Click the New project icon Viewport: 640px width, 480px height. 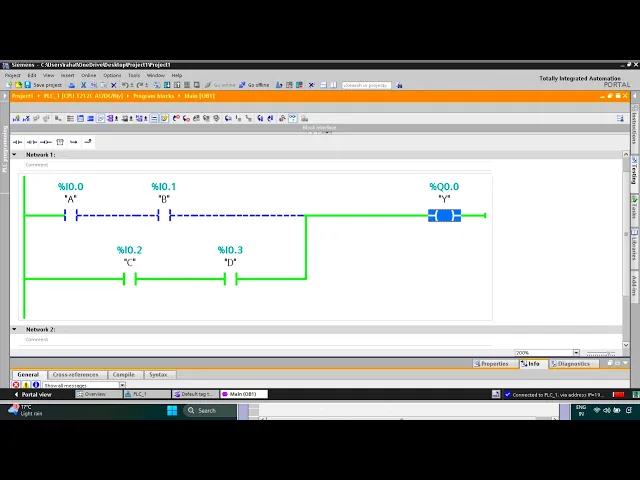coord(9,85)
